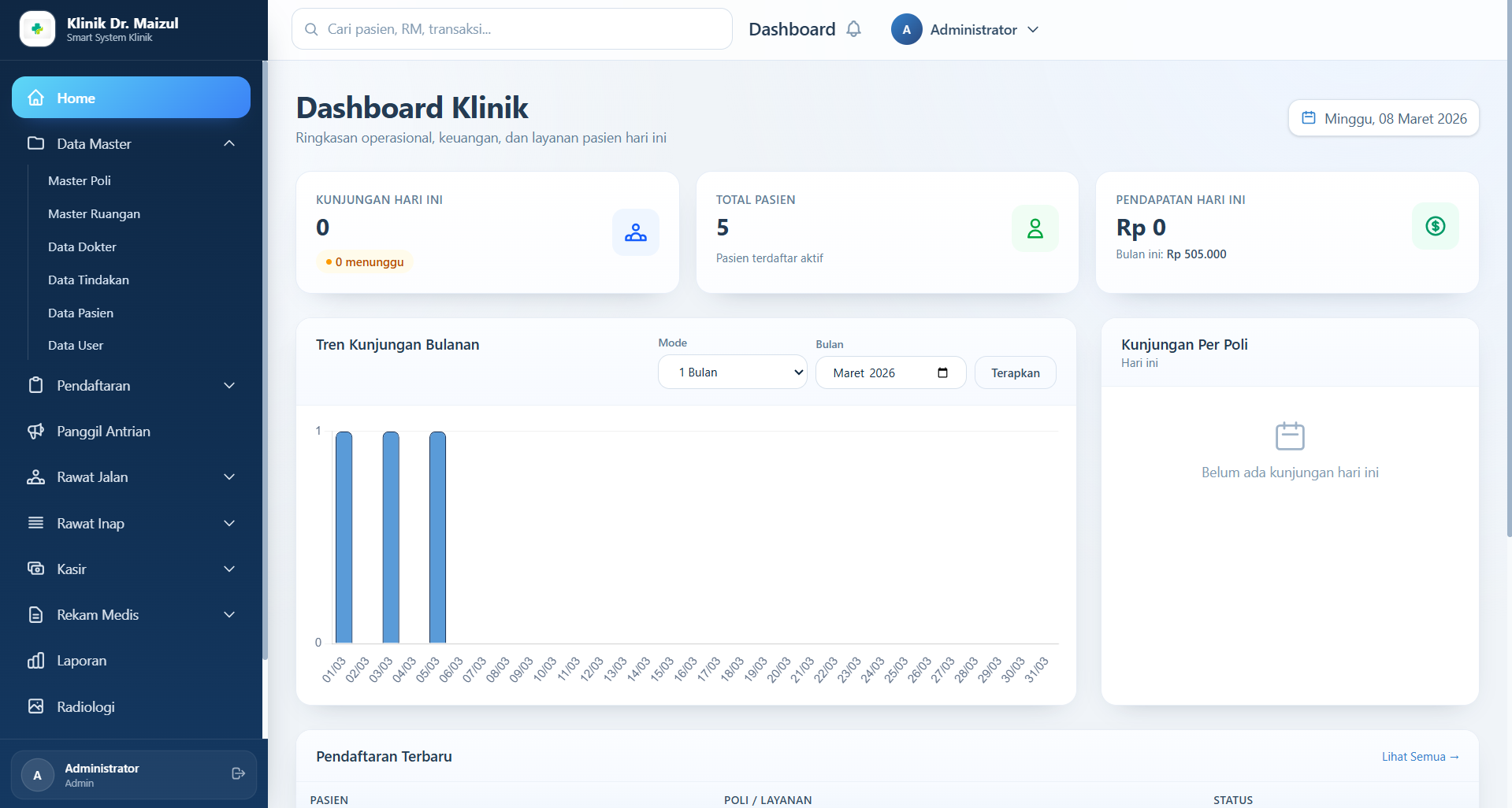Open Master Poli under Data Master
The height and width of the screenshot is (808, 1512).
coord(79,180)
